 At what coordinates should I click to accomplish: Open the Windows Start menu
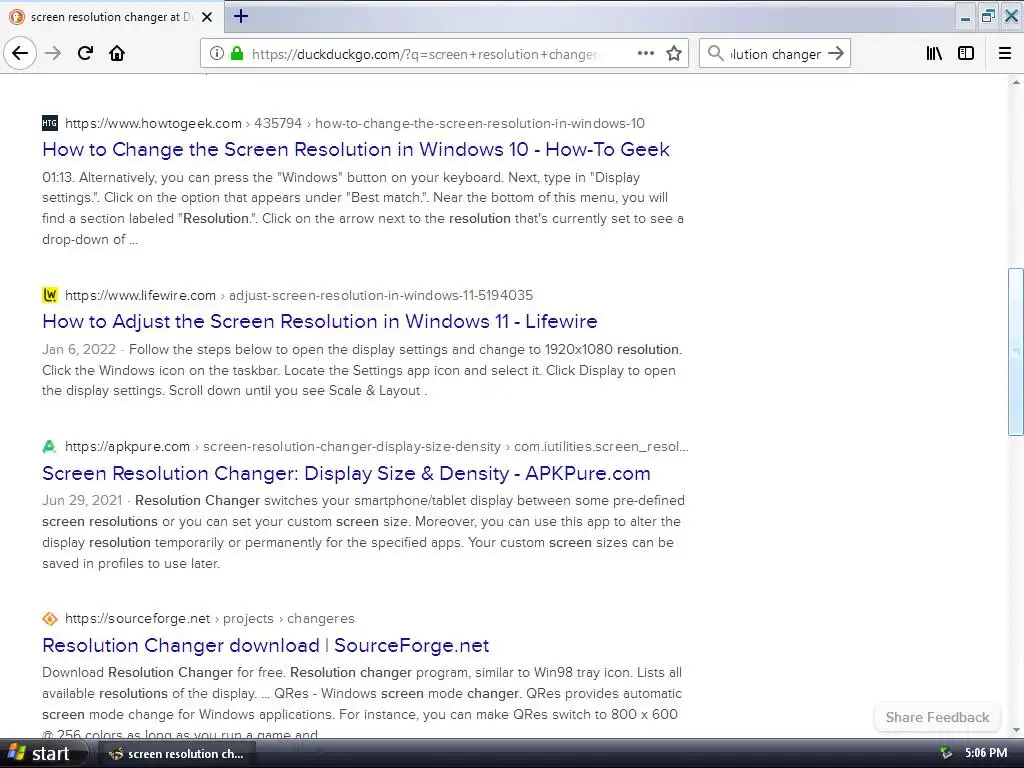coord(42,753)
